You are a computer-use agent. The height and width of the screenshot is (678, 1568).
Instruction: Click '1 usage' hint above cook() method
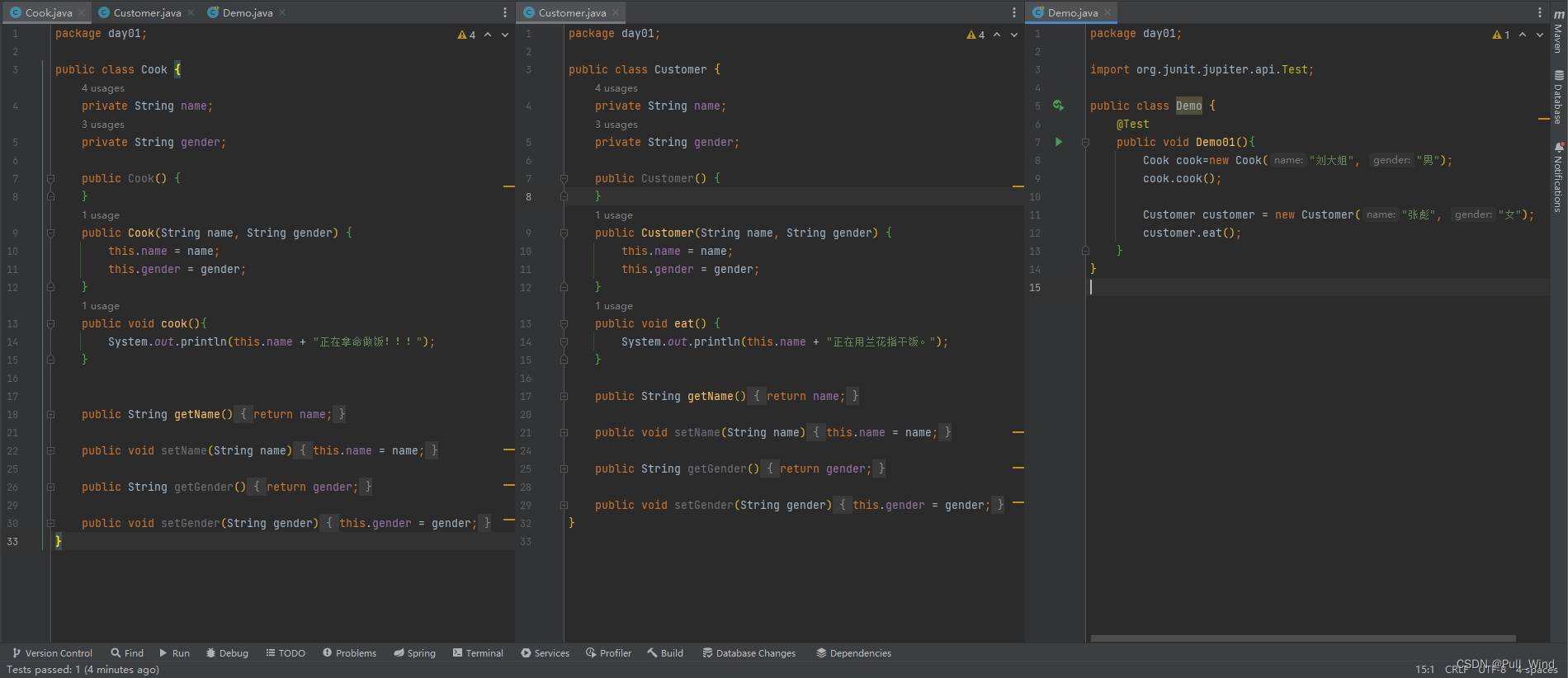tap(101, 306)
